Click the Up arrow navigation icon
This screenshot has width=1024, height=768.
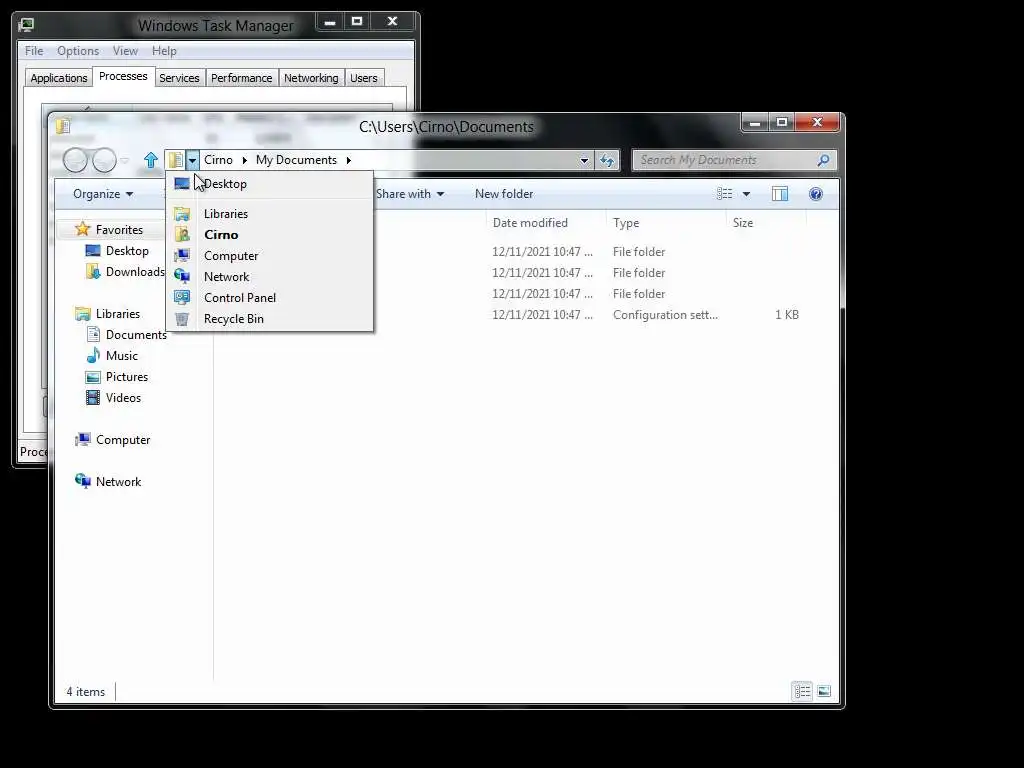click(151, 160)
